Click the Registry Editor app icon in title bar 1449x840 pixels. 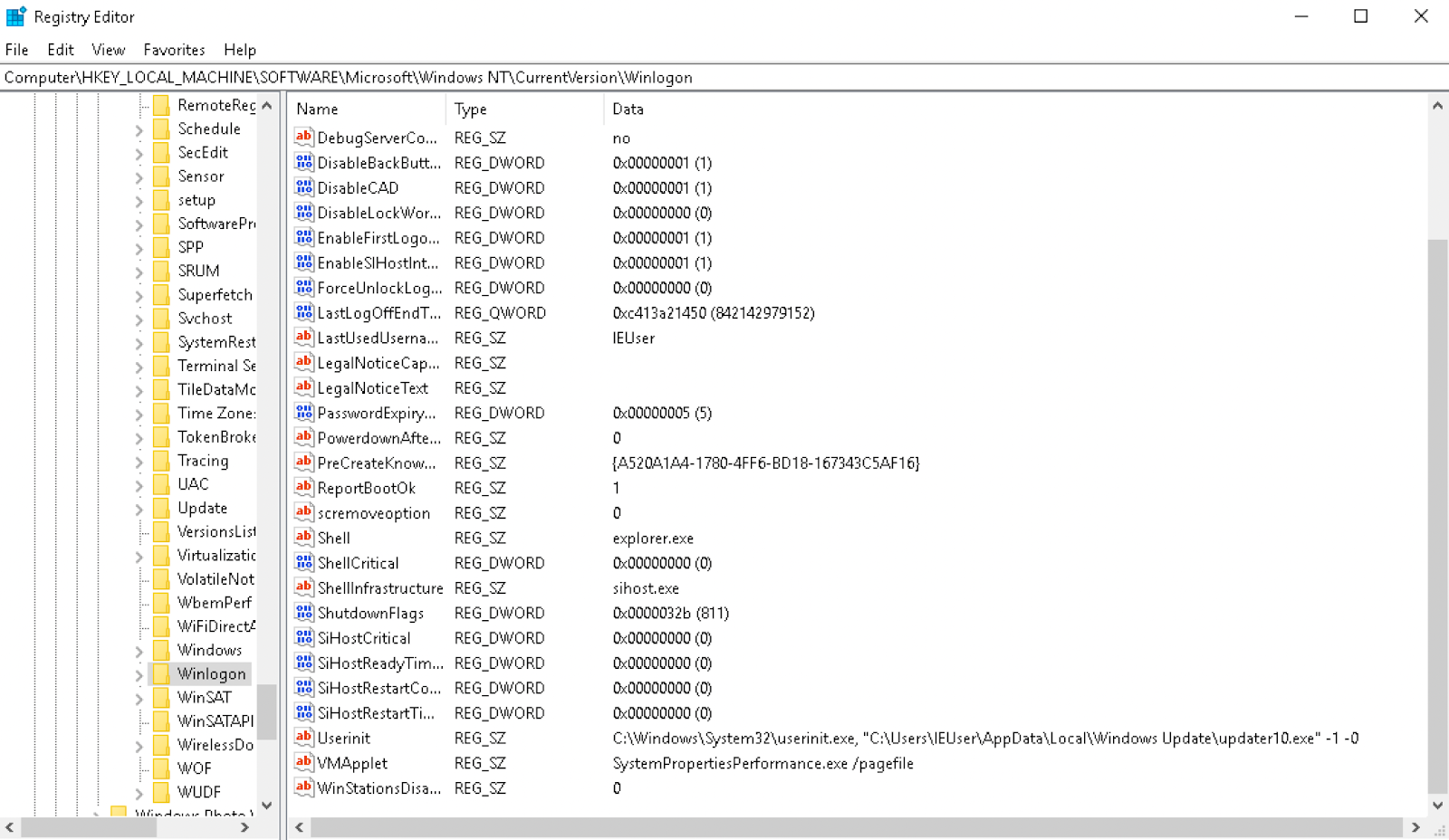coord(16,16)
